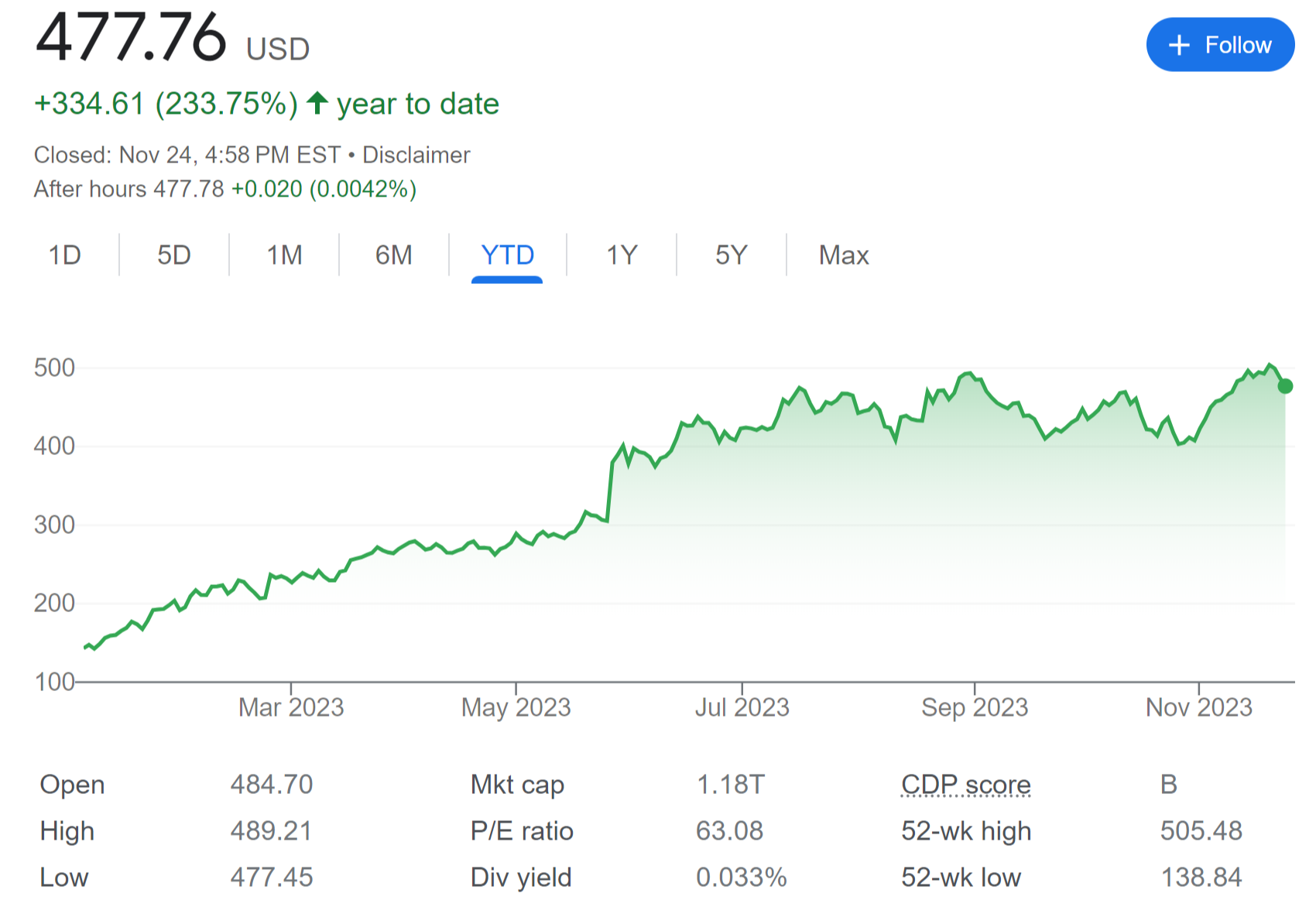Click the green end-point dot on chart
Screen dimensions: 1316x900
coord(1285,385)
